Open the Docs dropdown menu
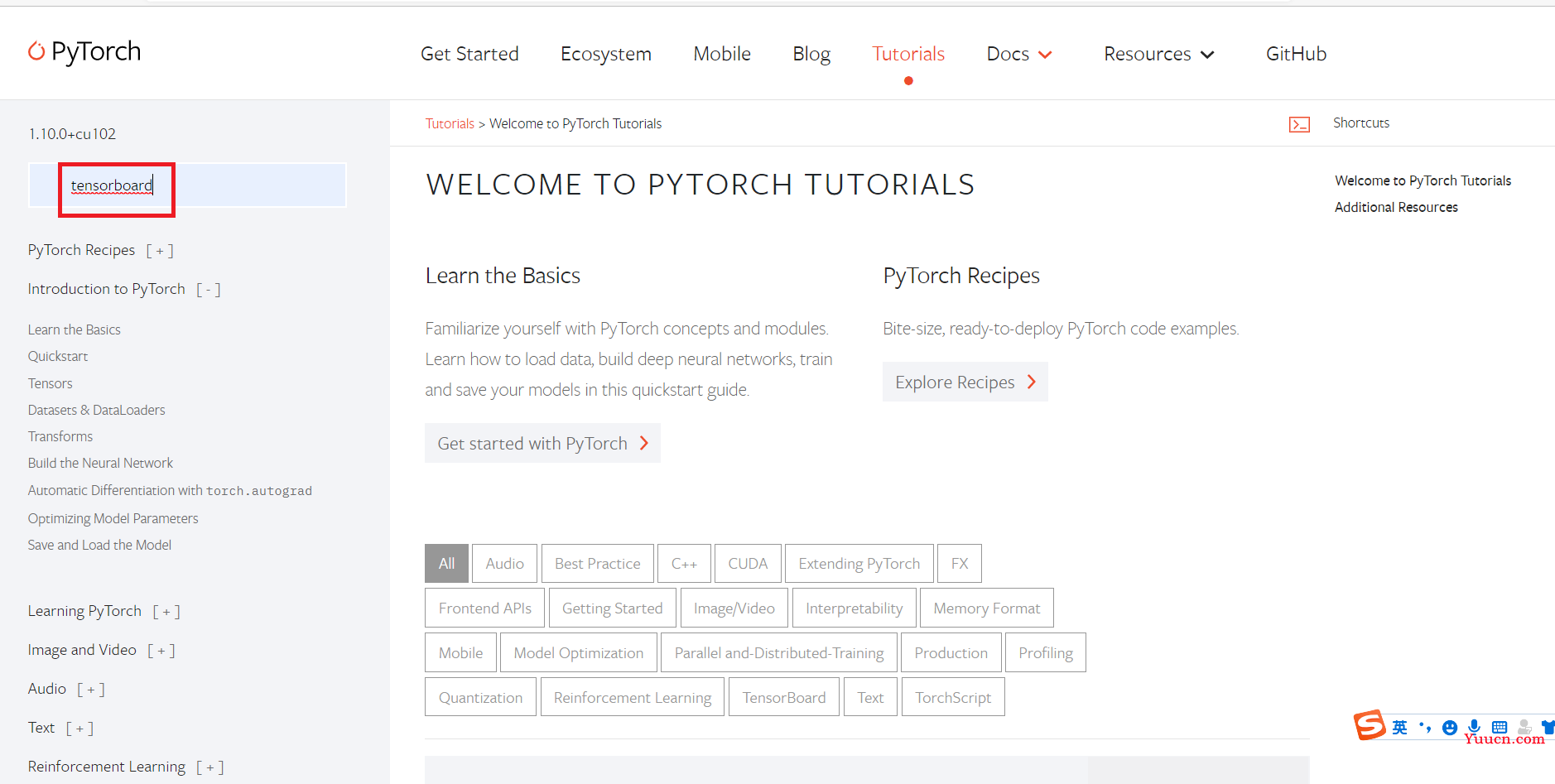1555x784 pixels. pos(1019,54)
